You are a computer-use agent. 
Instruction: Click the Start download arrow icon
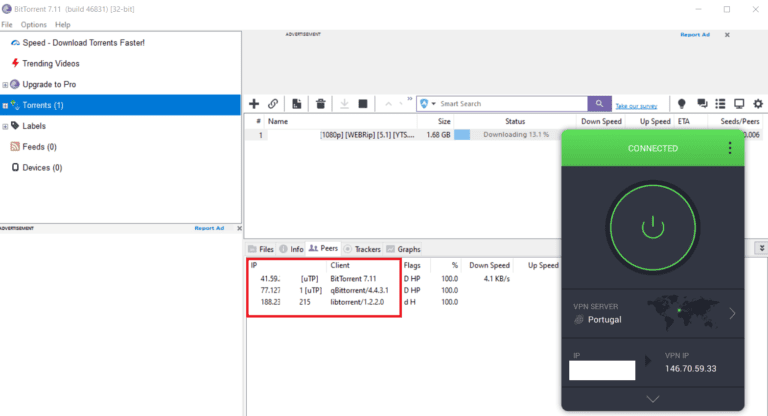click(x=344, y=104)
